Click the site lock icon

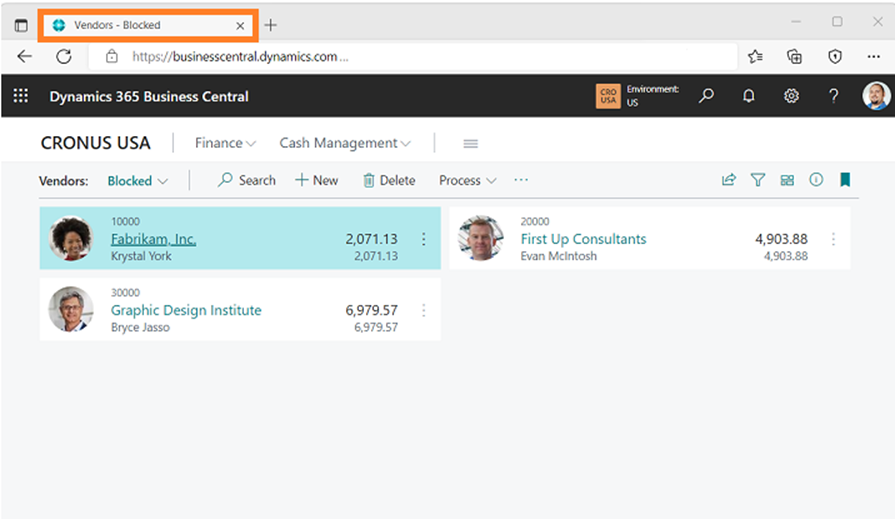(112, 57)
